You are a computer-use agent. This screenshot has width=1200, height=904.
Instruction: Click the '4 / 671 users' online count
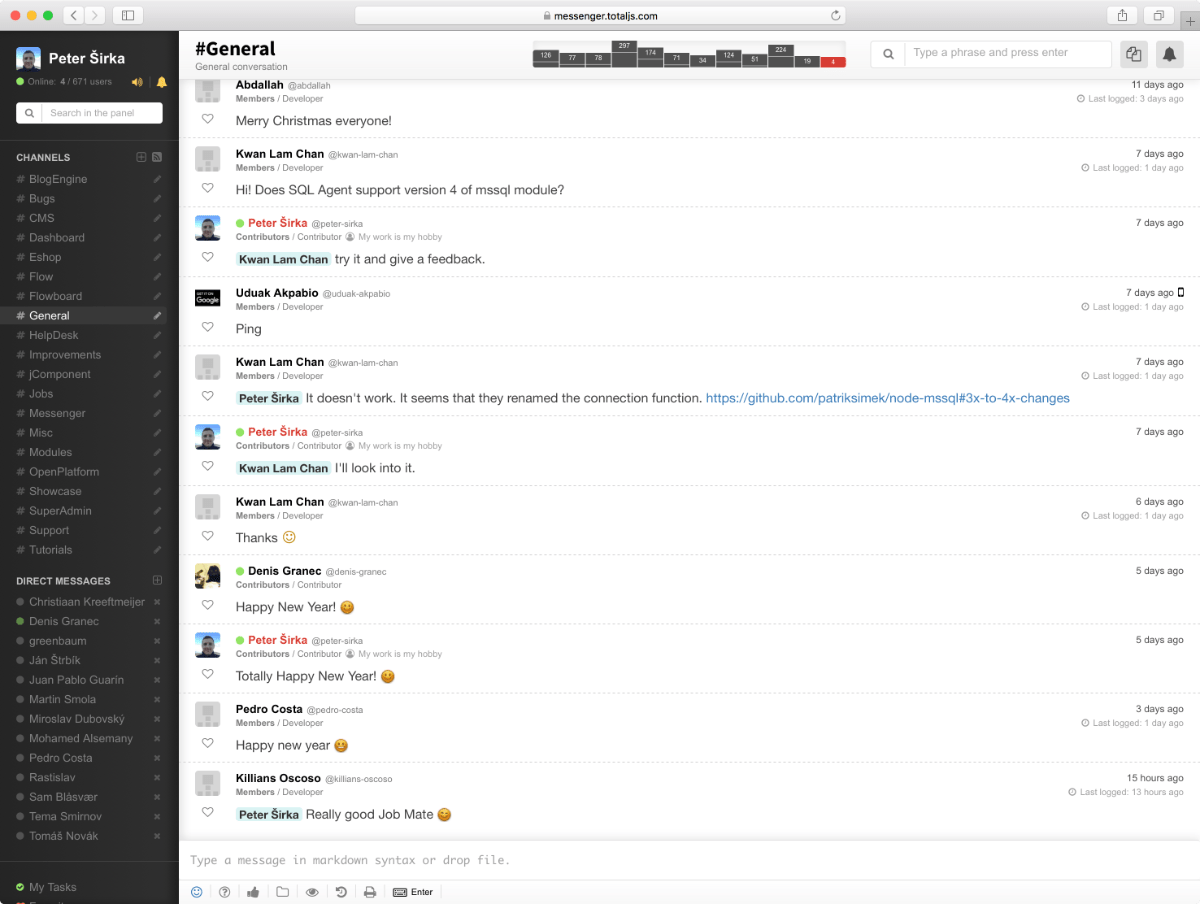86,82
